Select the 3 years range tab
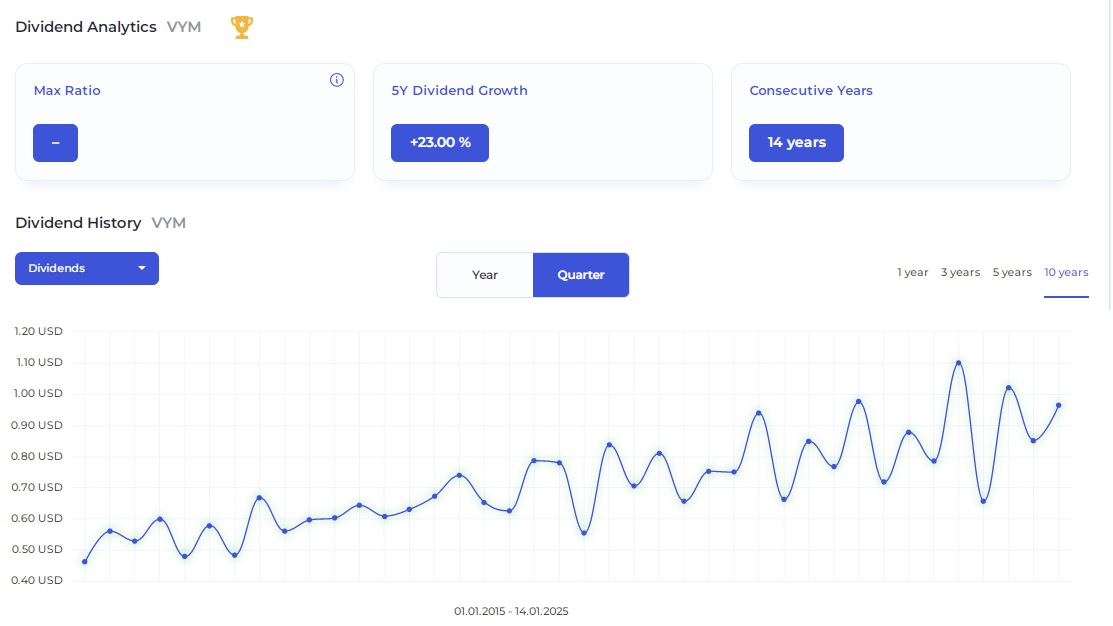This screenshot has height=626, width=1113. pyautogui.click(x=960, y=273)
